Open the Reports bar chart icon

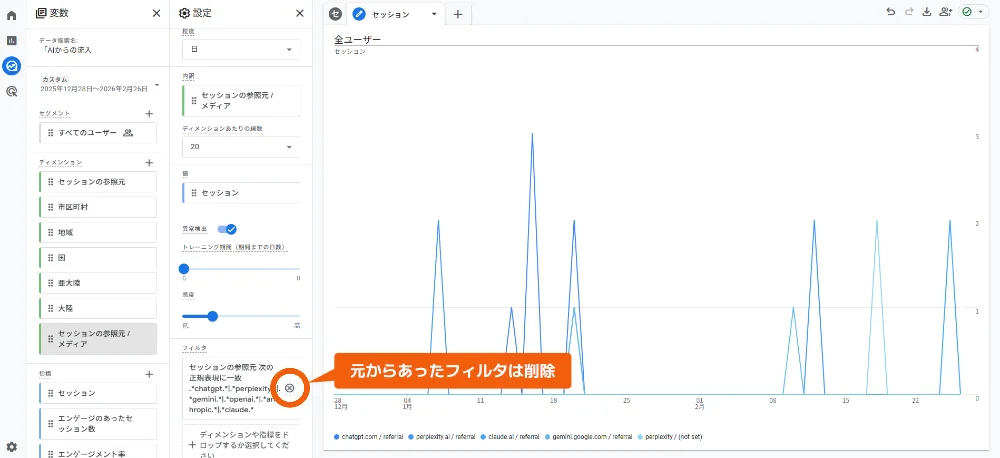[x=12, y=40]
